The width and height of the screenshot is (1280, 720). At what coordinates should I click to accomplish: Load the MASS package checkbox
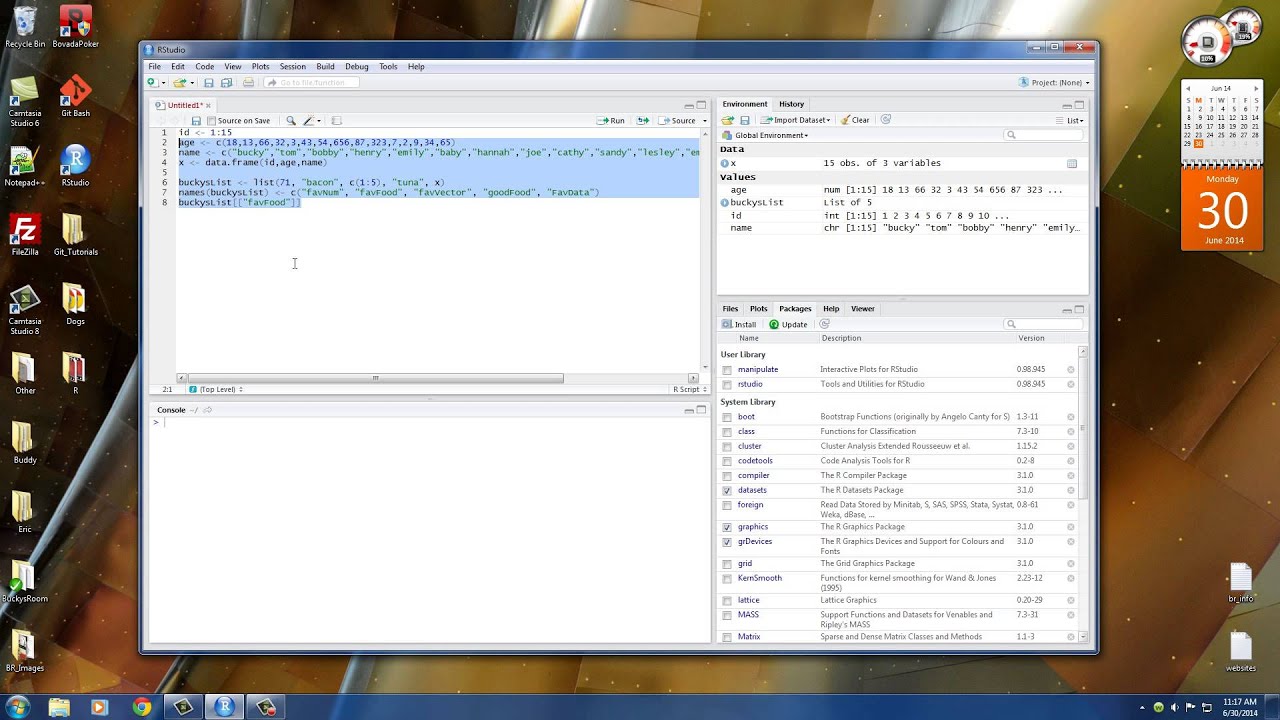tap(727, 615)
